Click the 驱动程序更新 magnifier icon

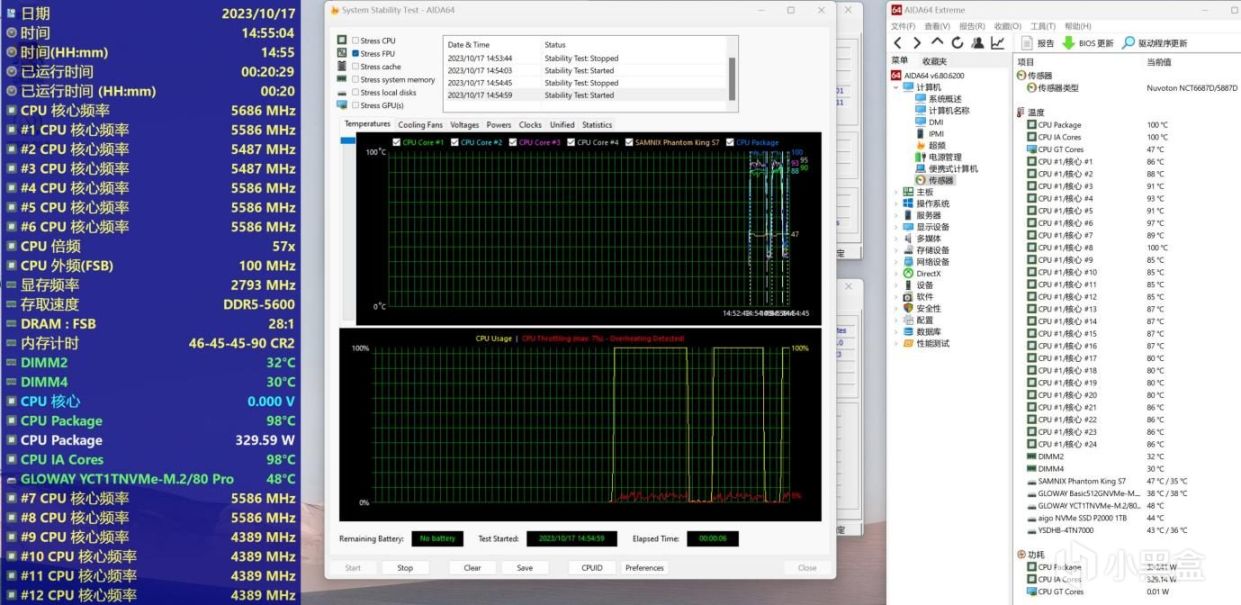(1129, 43)
